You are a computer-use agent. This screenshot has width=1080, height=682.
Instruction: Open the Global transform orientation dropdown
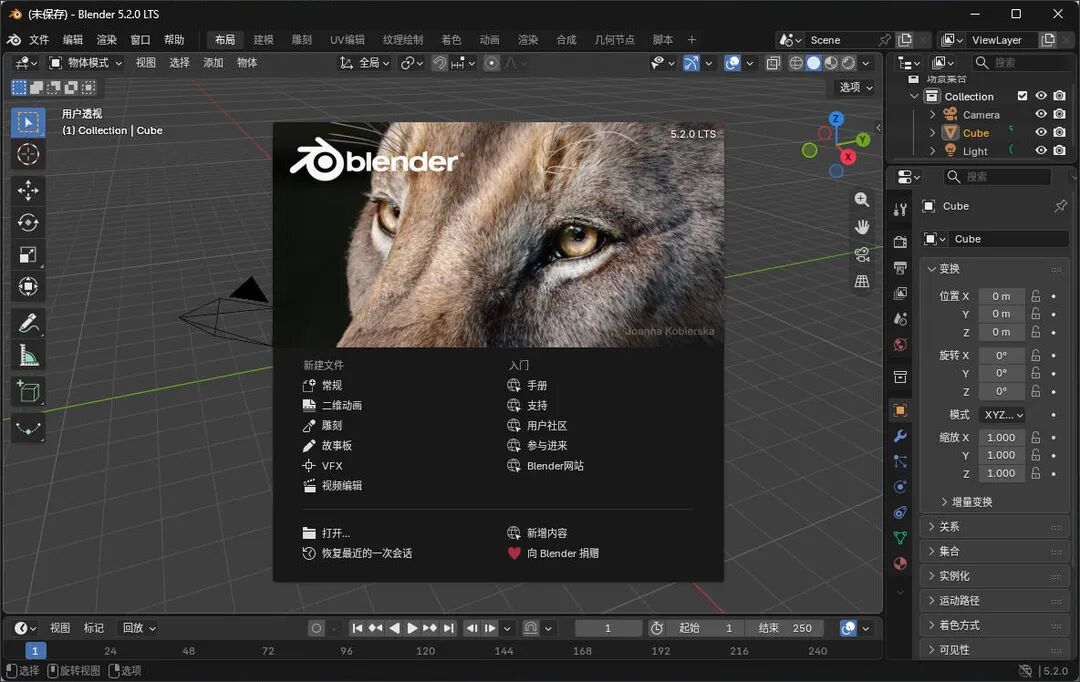click(x=364, y=63)
